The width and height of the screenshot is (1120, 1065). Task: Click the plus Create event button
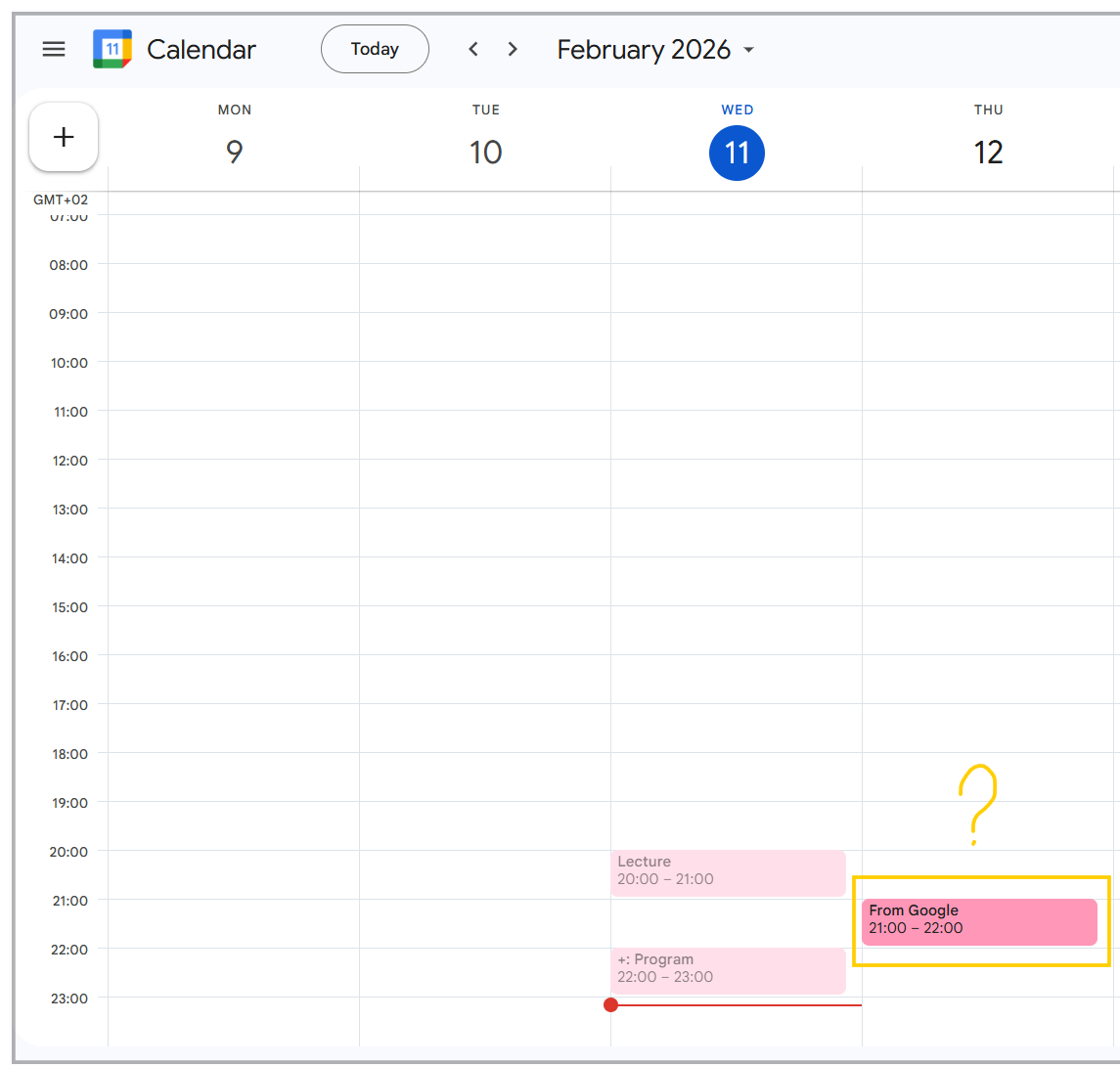(x=64, y=137)
